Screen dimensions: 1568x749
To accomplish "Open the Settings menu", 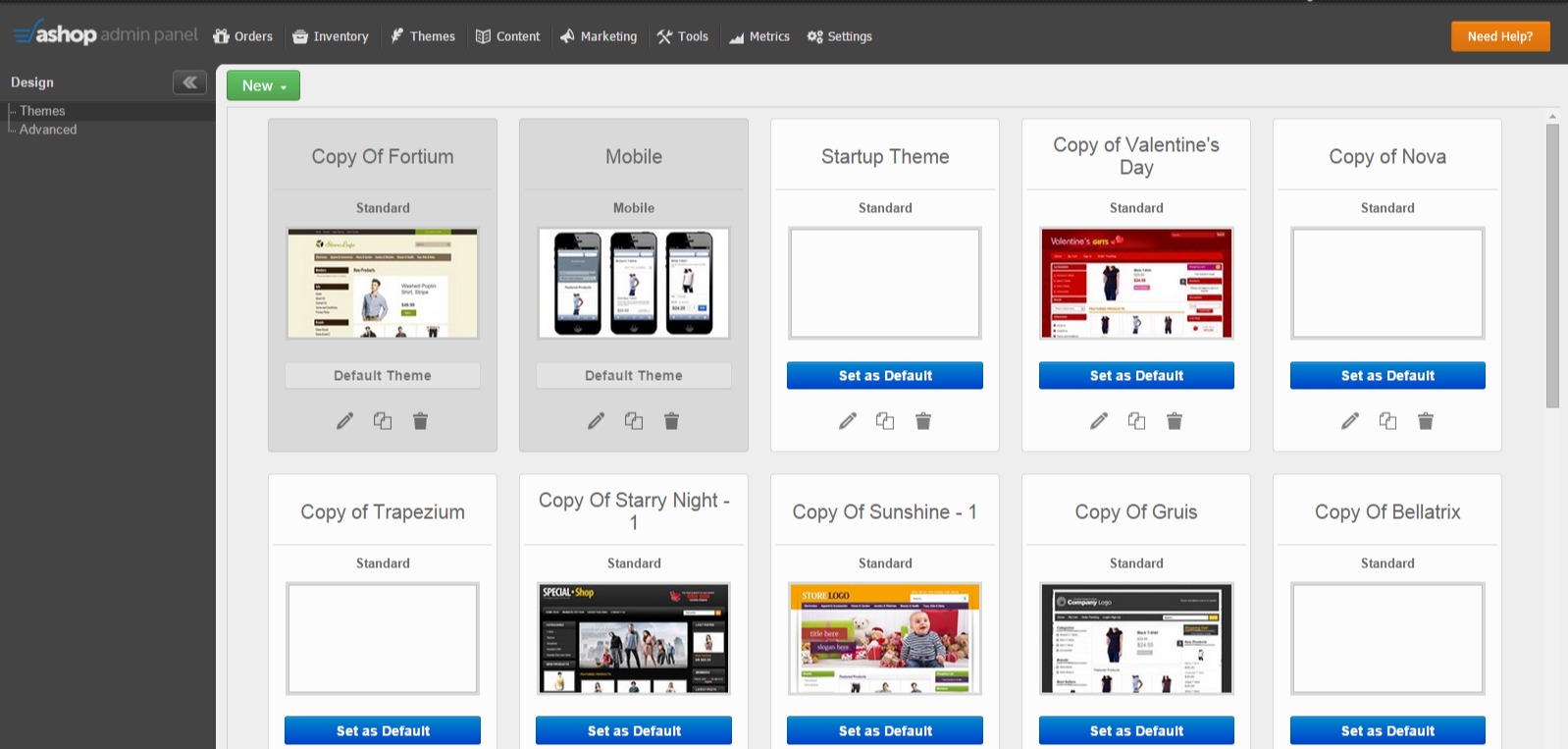I will coord(840,36).
